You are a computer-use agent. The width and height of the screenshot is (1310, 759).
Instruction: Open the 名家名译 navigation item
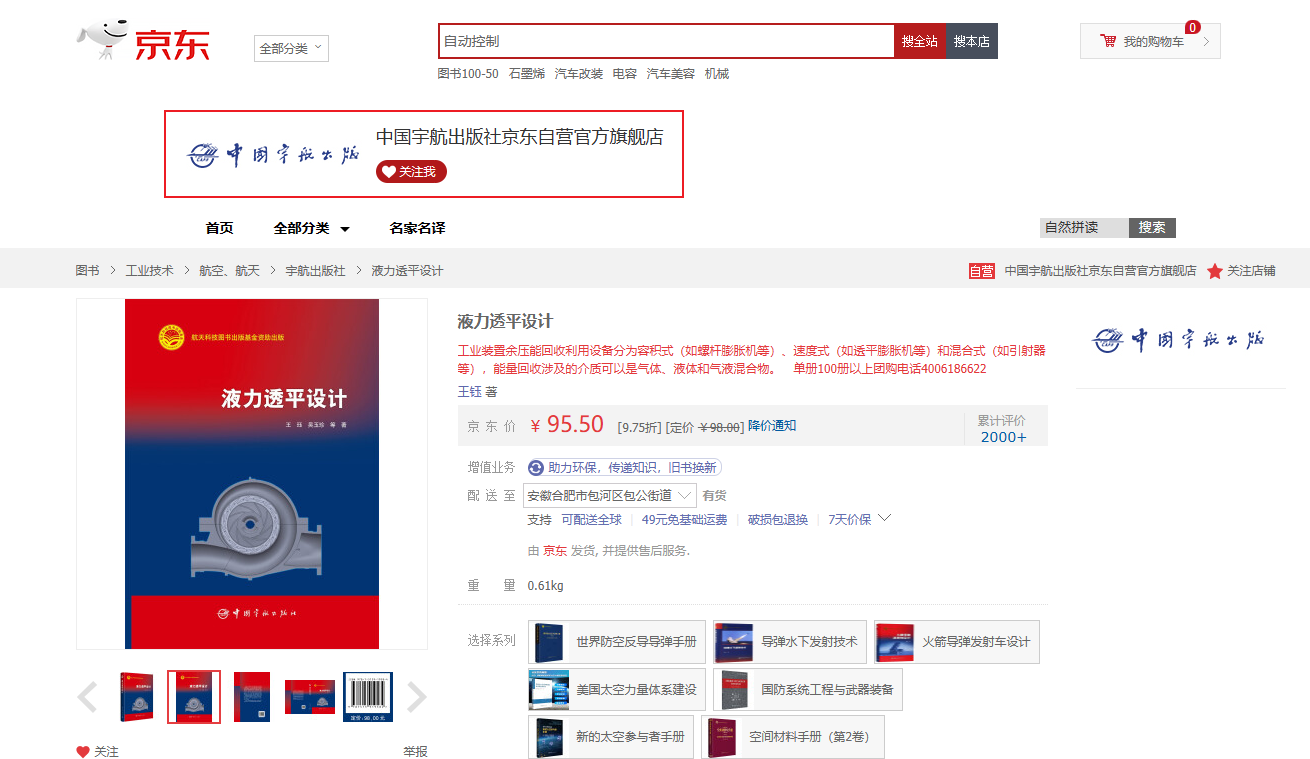(x=419, y=228)
